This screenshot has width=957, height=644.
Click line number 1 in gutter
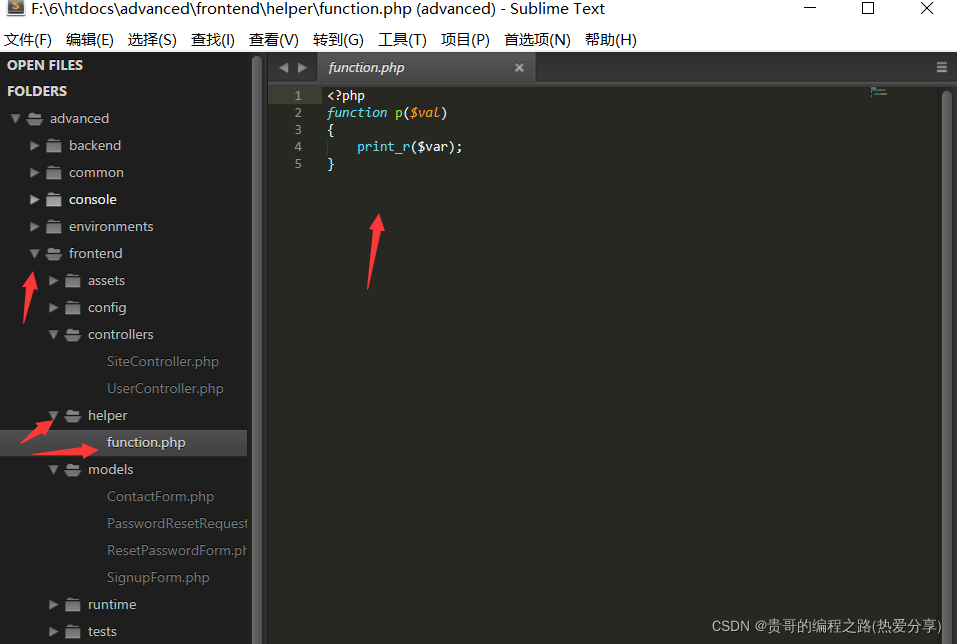pos(298,95)
